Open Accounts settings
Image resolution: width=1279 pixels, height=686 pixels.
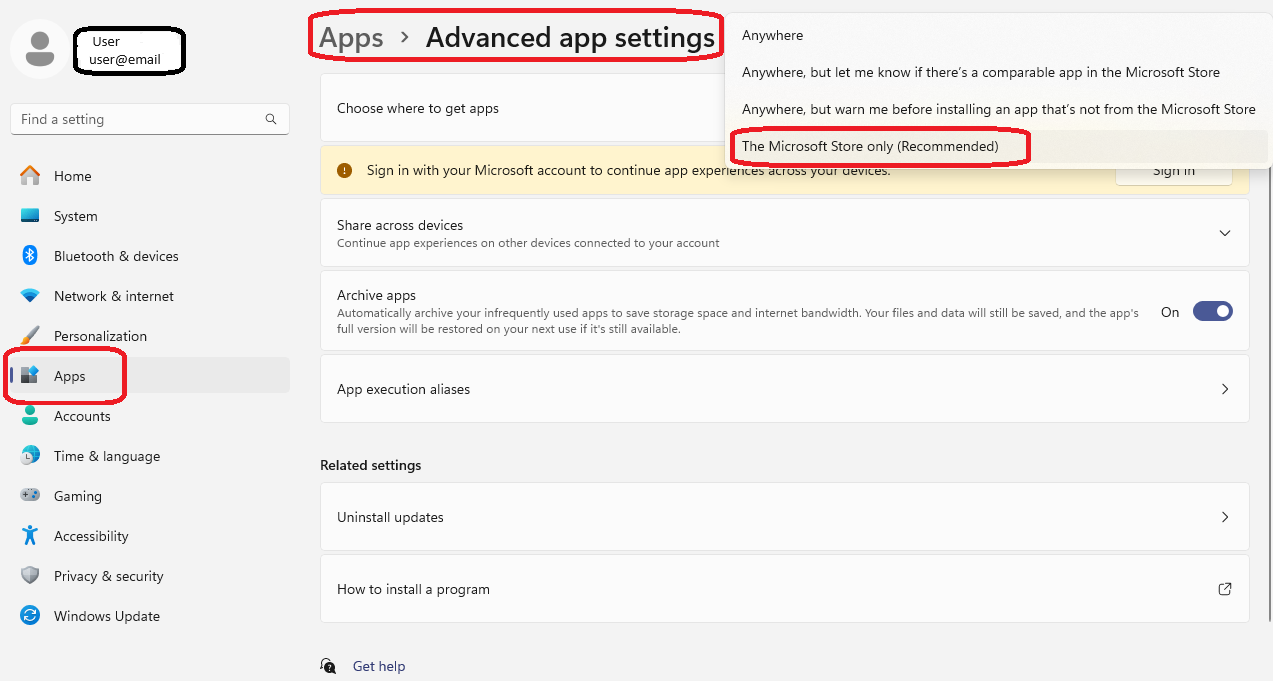150,416
